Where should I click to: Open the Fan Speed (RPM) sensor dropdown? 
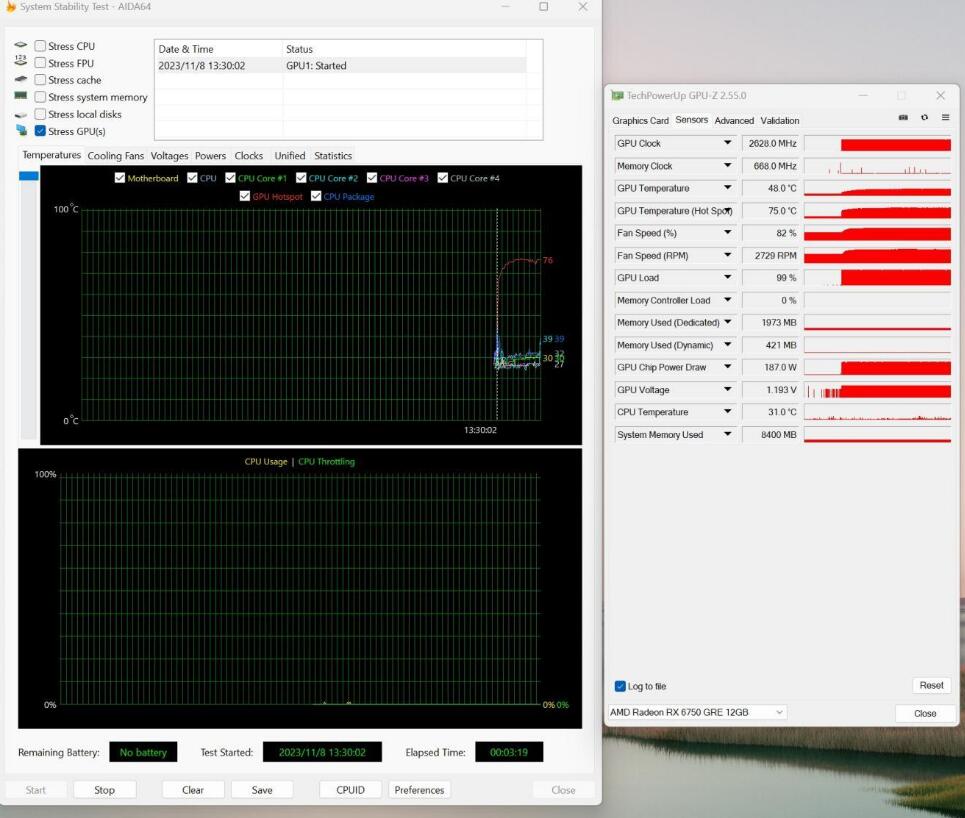pos(727,256)
